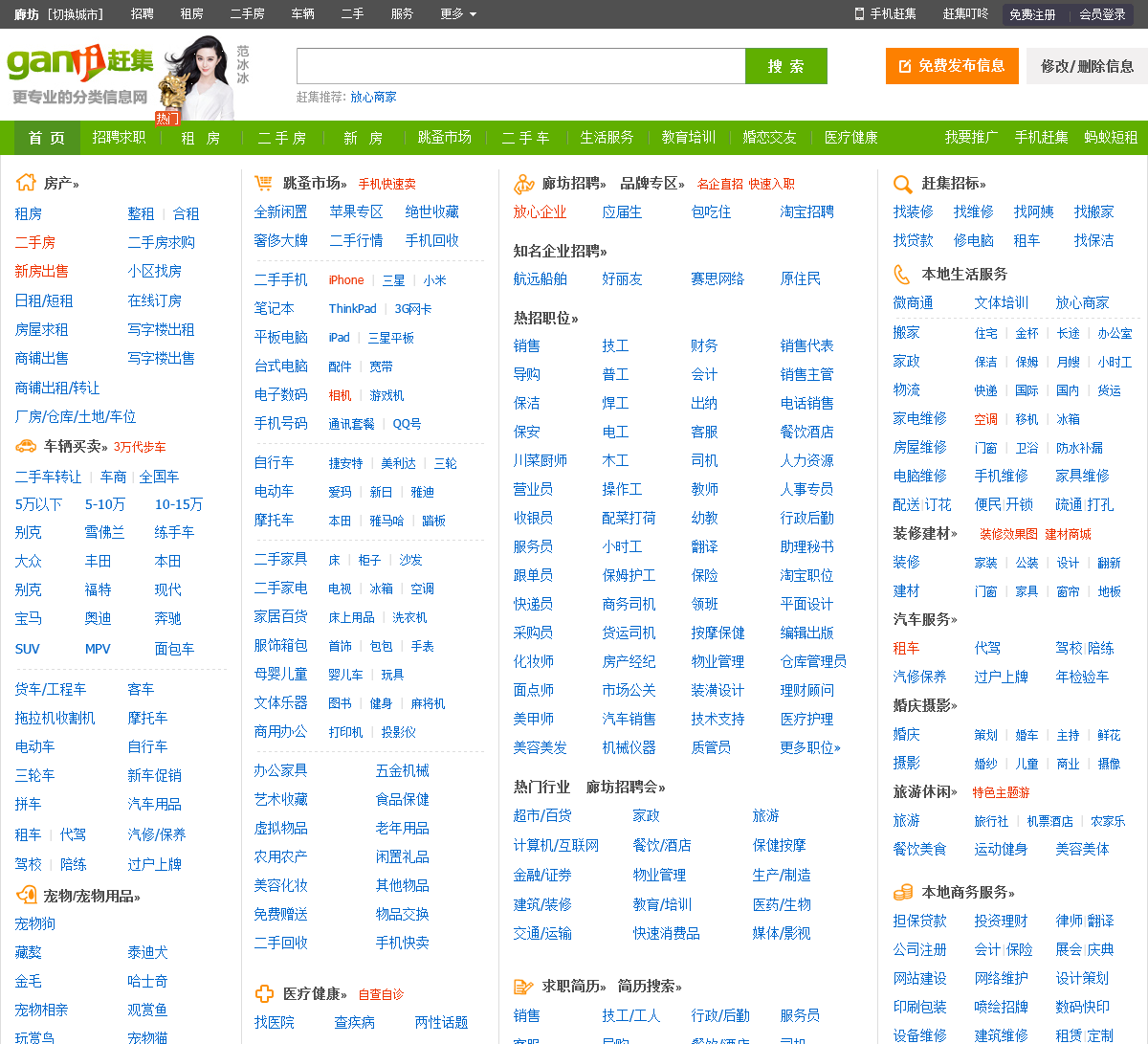This screenshot has height=1044, width=1148.
Task: Expand the 汽车服务 section heading
Action: click(925, 619)
